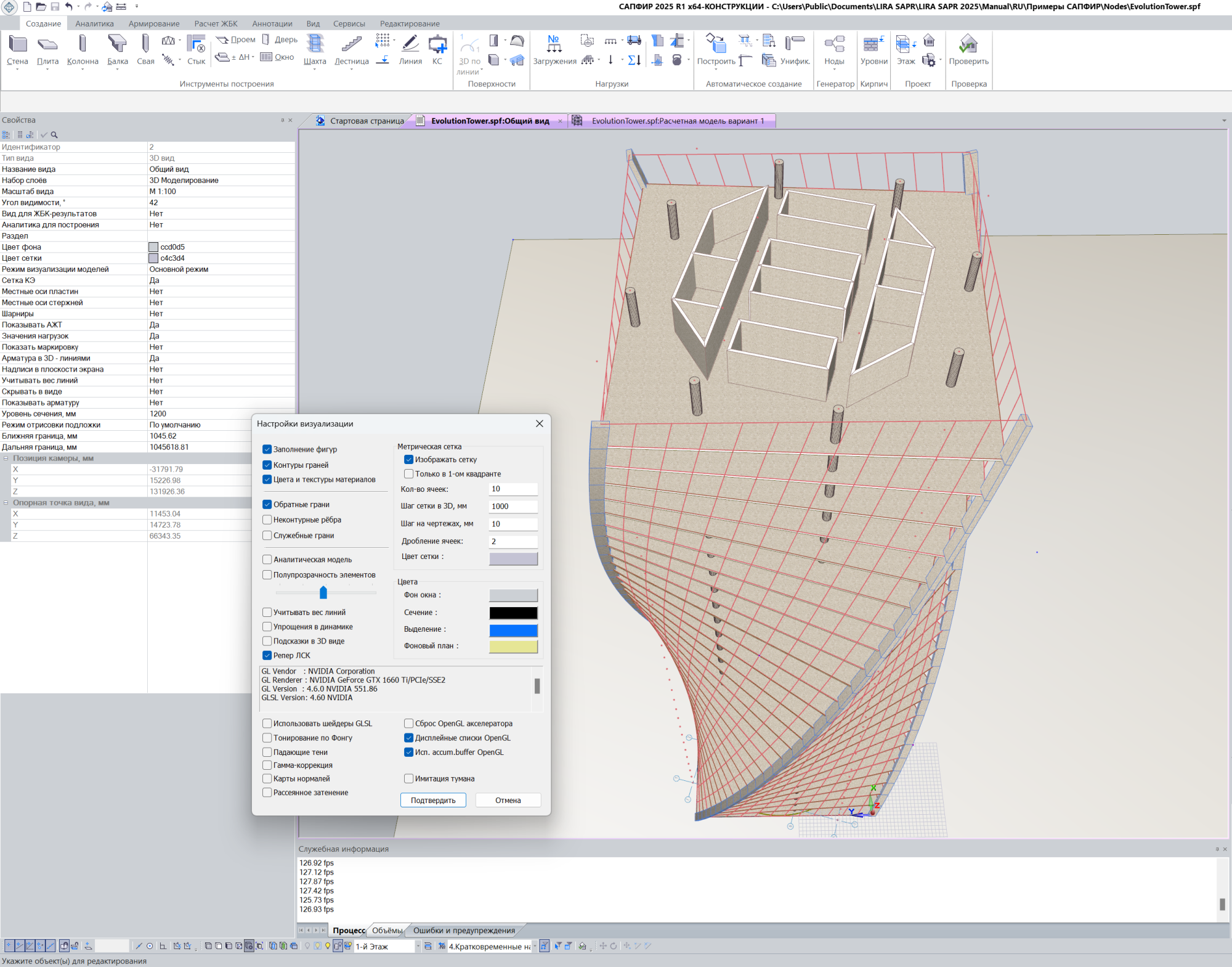Collapse the Позиция камеры group
This screenshot has width=1232, height=967.
click(6, 459)
